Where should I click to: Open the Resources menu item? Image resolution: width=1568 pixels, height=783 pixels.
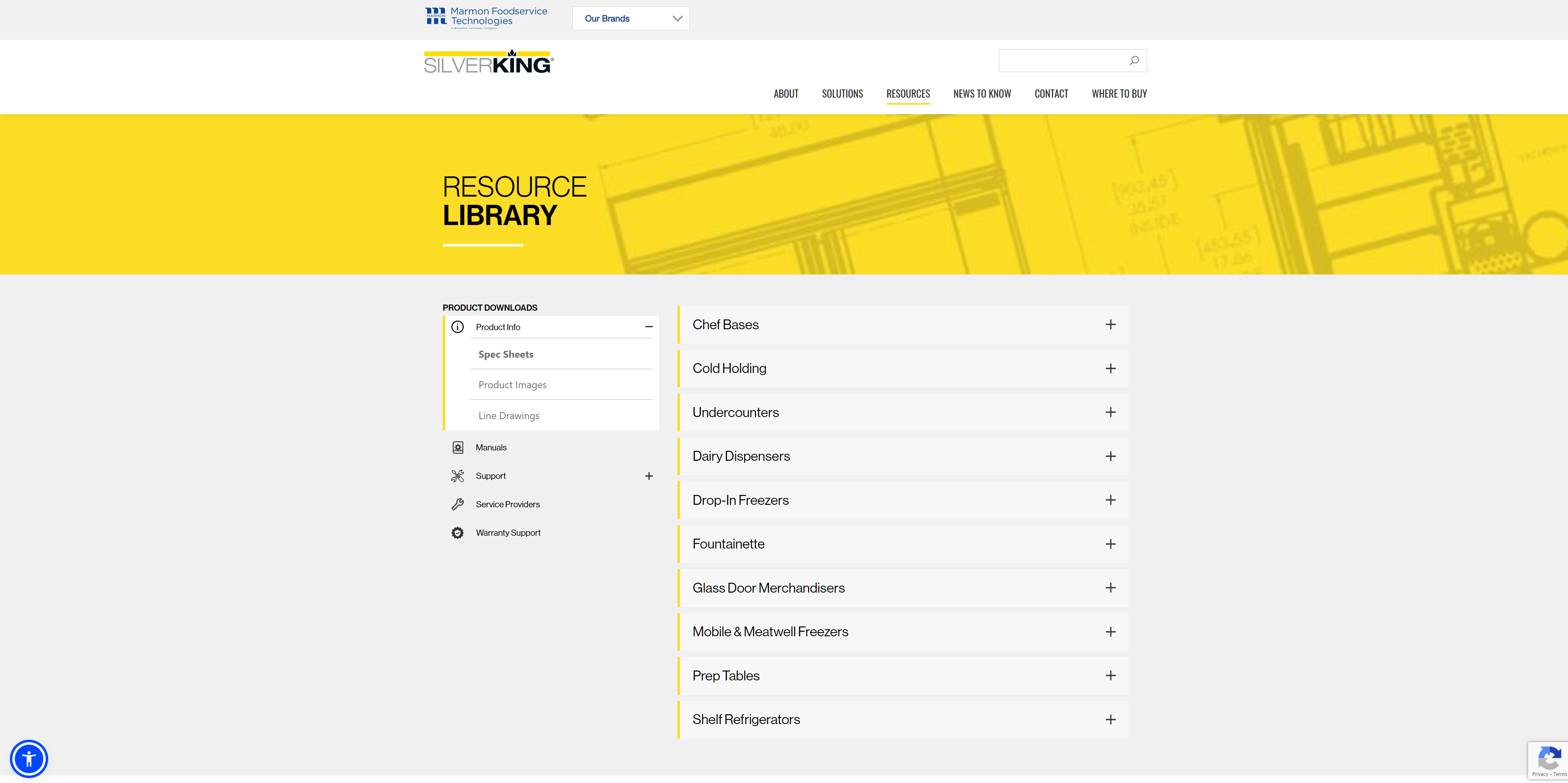(908, 94)
